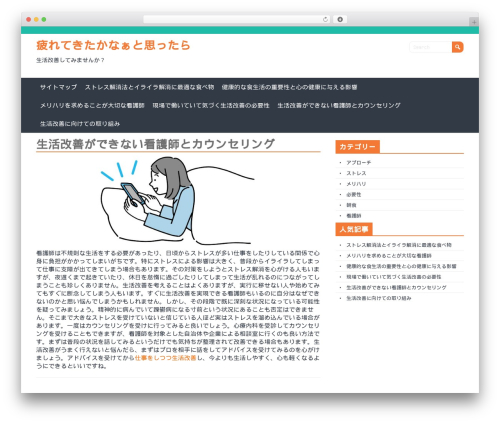
Task: Open popular article 生活改善に向けての取り組み
Action: (x=379, y=298)
